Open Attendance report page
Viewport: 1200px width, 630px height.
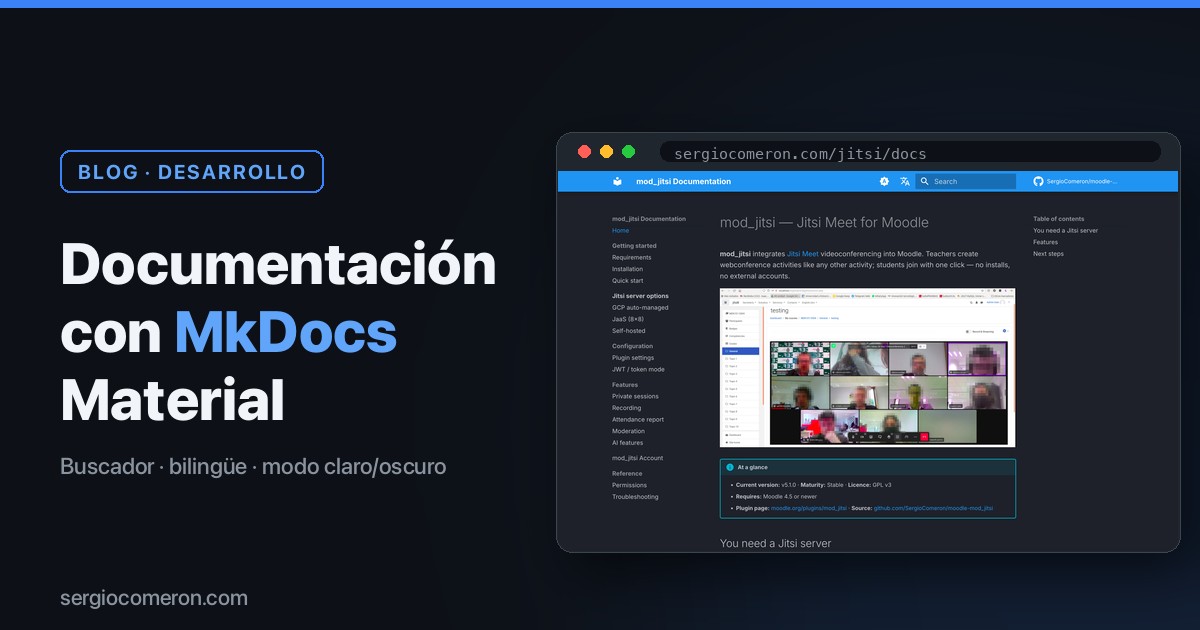pos(638,419)
